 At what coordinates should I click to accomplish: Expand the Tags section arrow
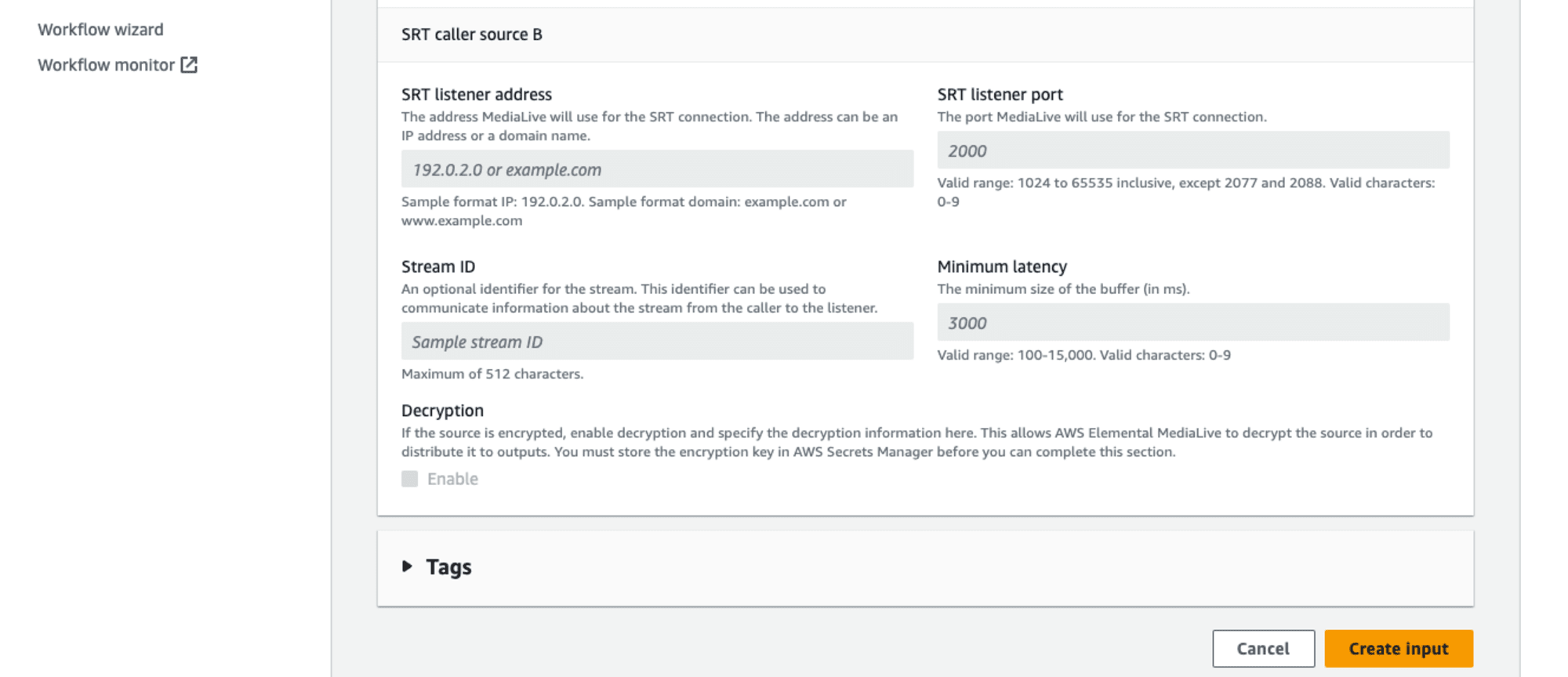click(407, 566)
